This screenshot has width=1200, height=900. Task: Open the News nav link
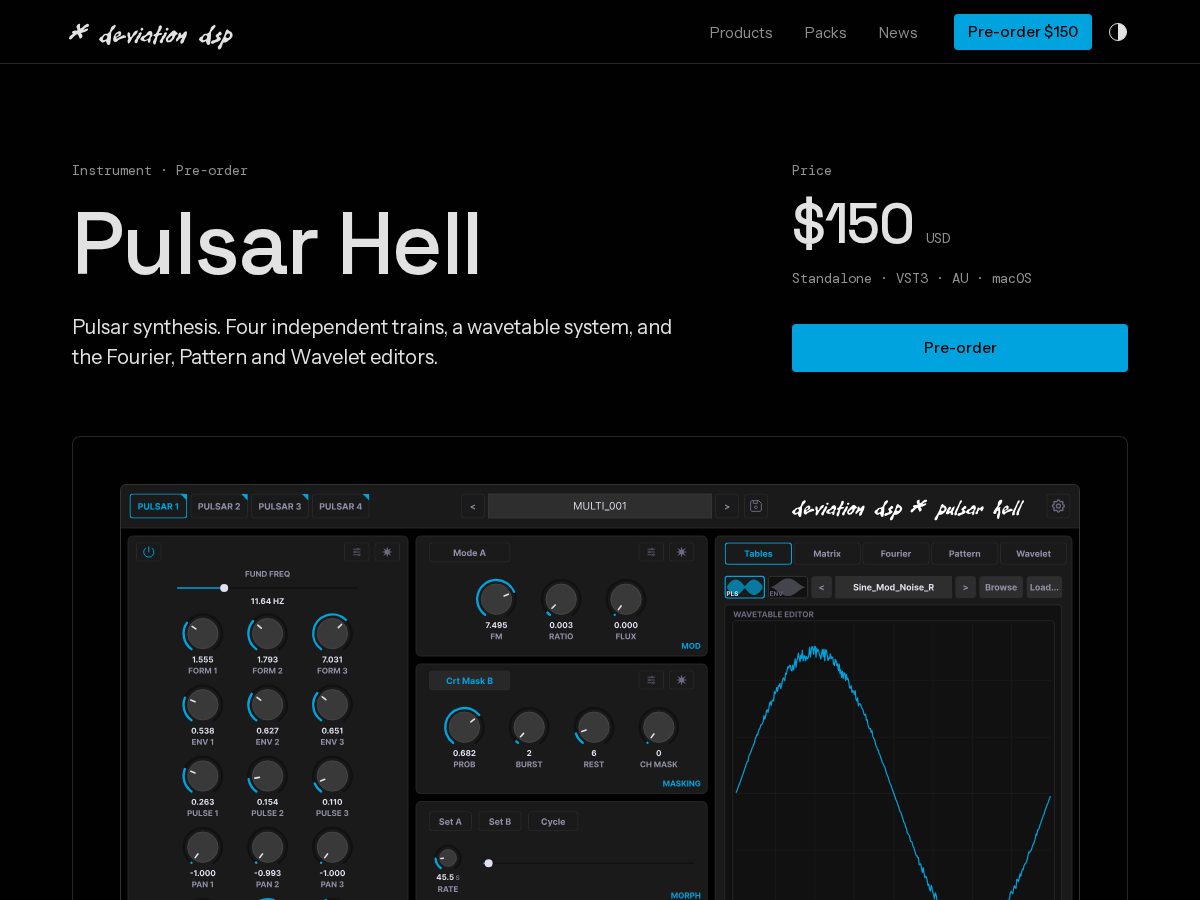pyautogui.click(x=898, y=32)
